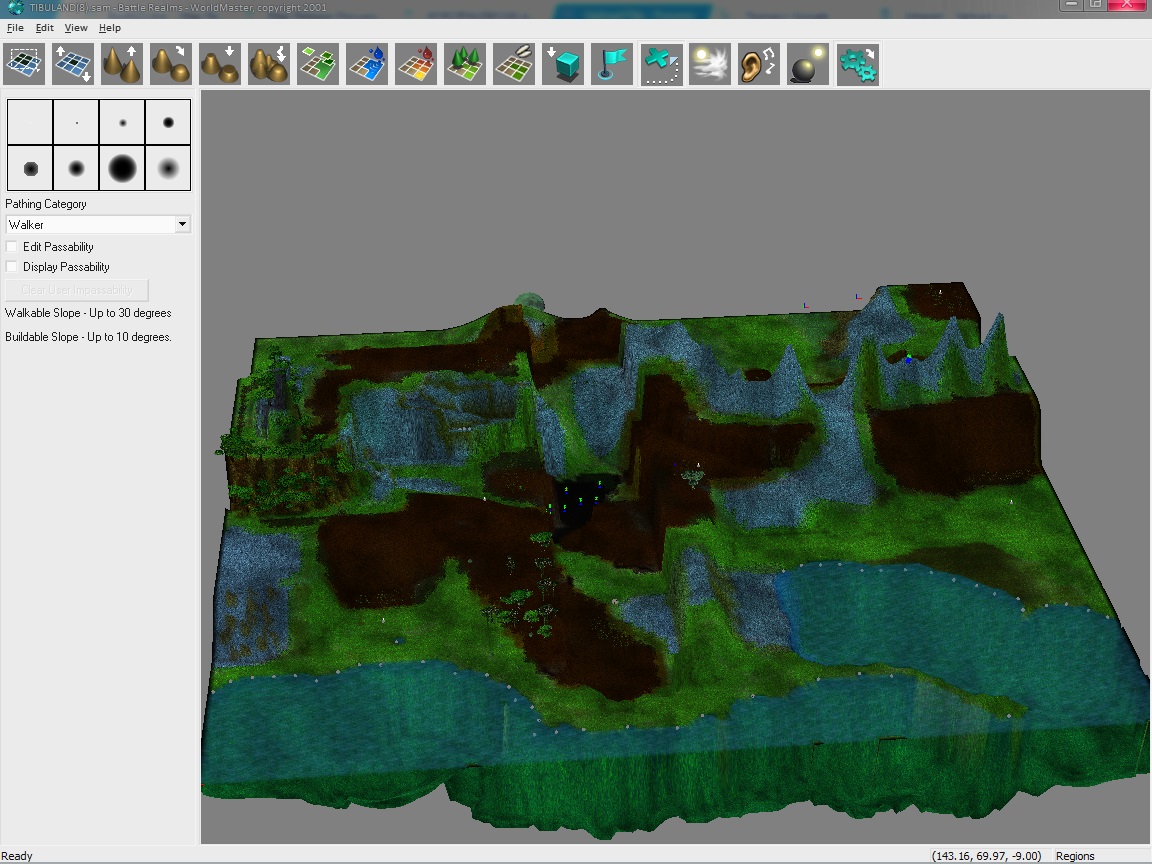Choose the water painting tool with blue droplet

click(367, 64)
